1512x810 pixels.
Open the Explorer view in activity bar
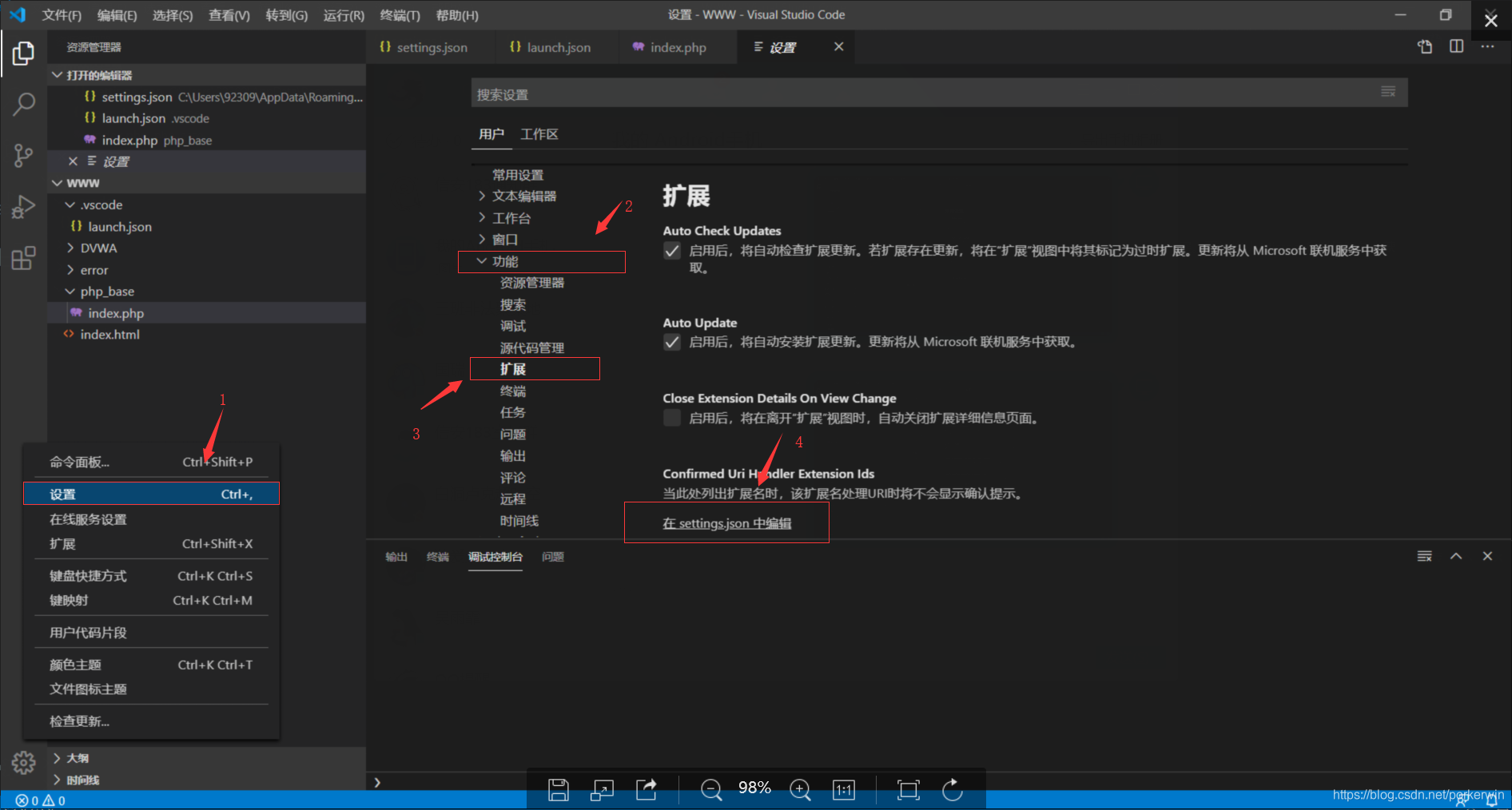coord(23,54)
